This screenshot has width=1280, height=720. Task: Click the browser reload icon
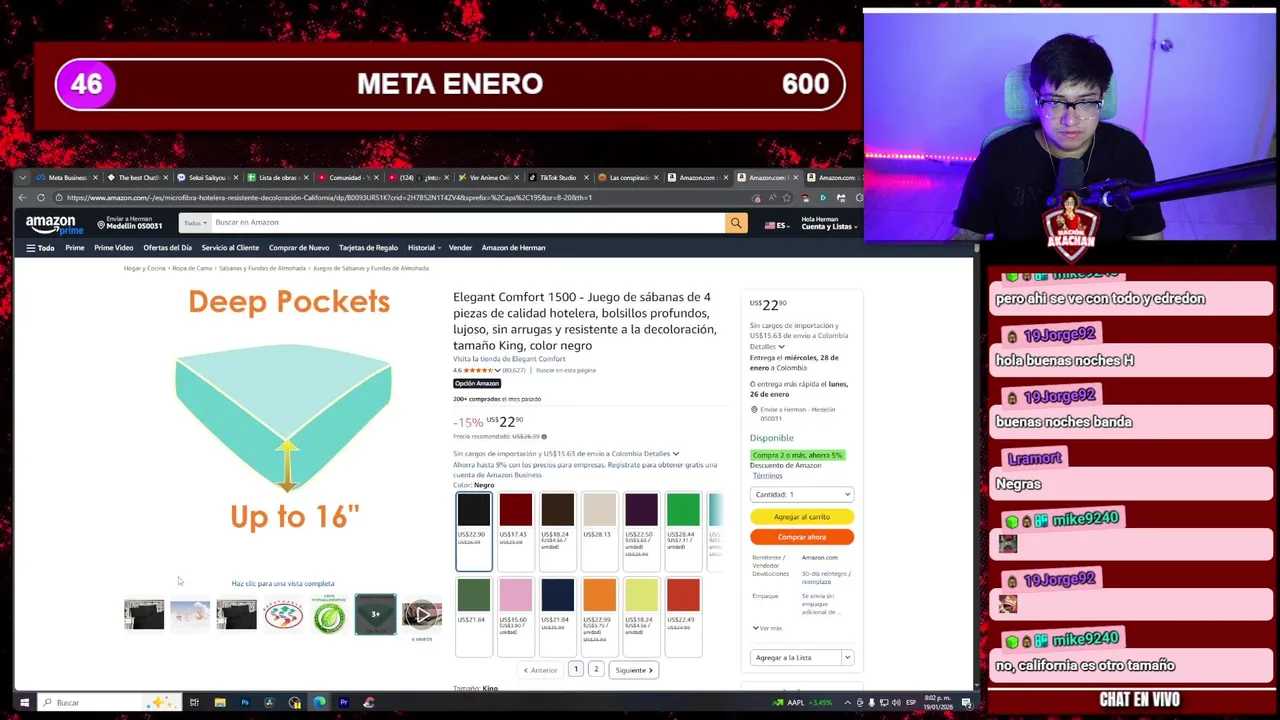pyautogui.click(x=41, y=197)
